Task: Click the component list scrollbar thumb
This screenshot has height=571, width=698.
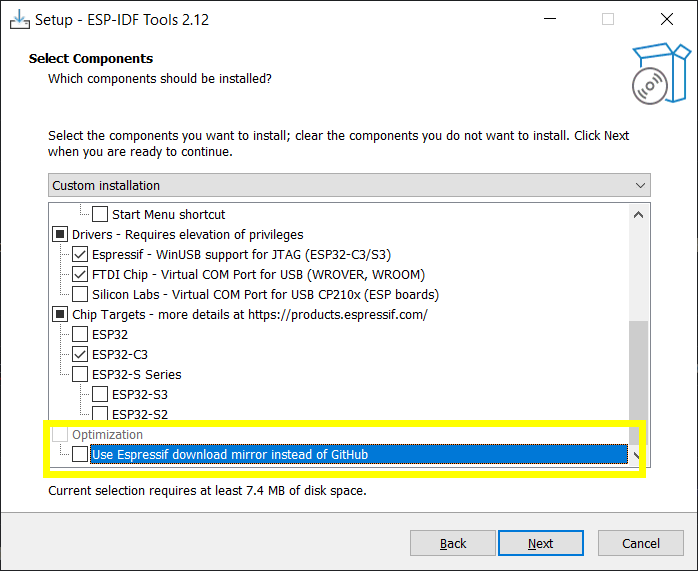Action: point(638,382)
